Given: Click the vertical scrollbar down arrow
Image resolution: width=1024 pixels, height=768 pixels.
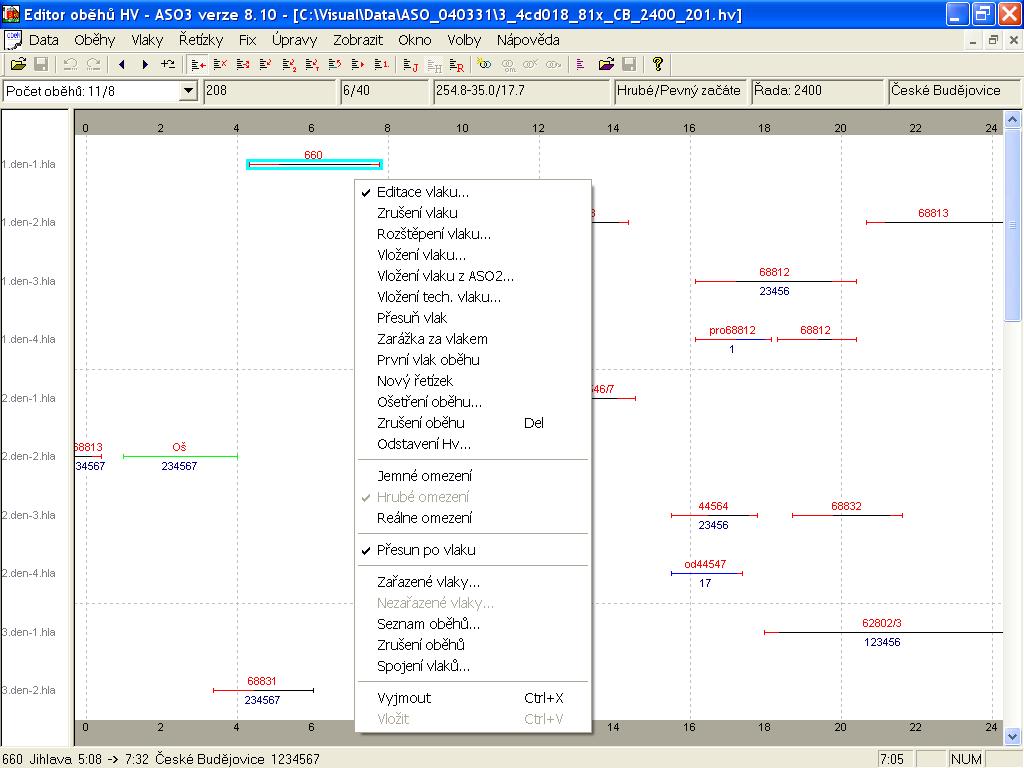Looking at the screenshot, I should (x=1013, y=736).
